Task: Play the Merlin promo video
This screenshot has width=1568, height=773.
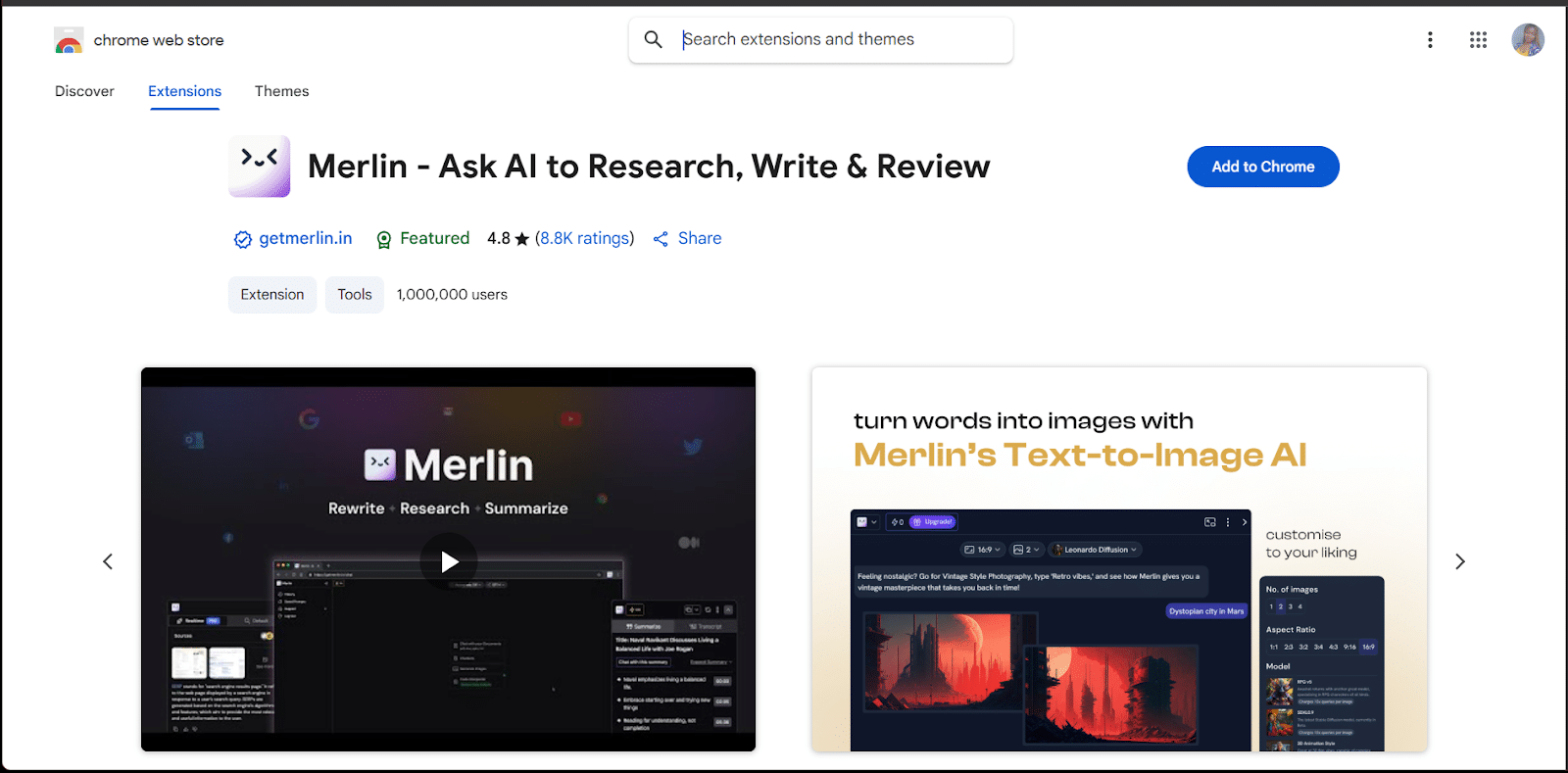Action: pyautogui.click(x=449, y=561)
